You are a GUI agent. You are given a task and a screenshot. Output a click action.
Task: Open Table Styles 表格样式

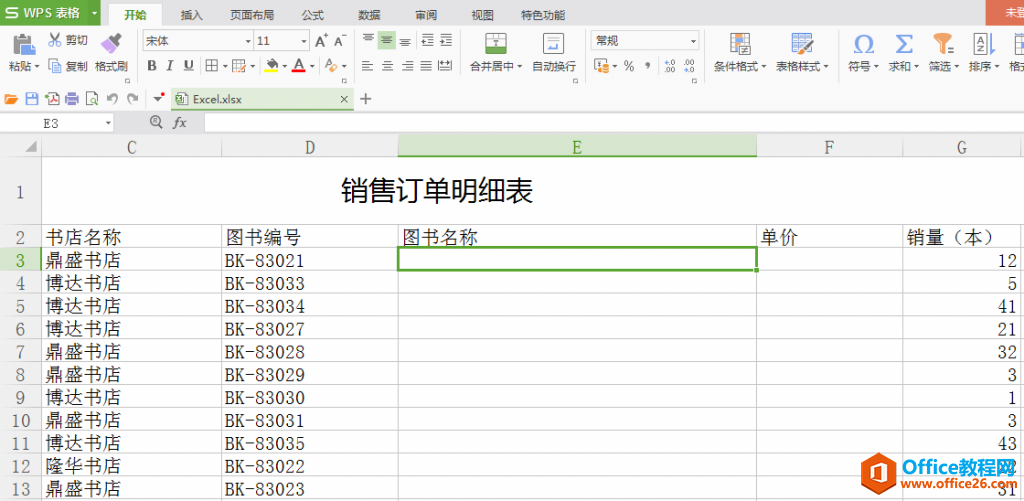click(x=802, y=53)
